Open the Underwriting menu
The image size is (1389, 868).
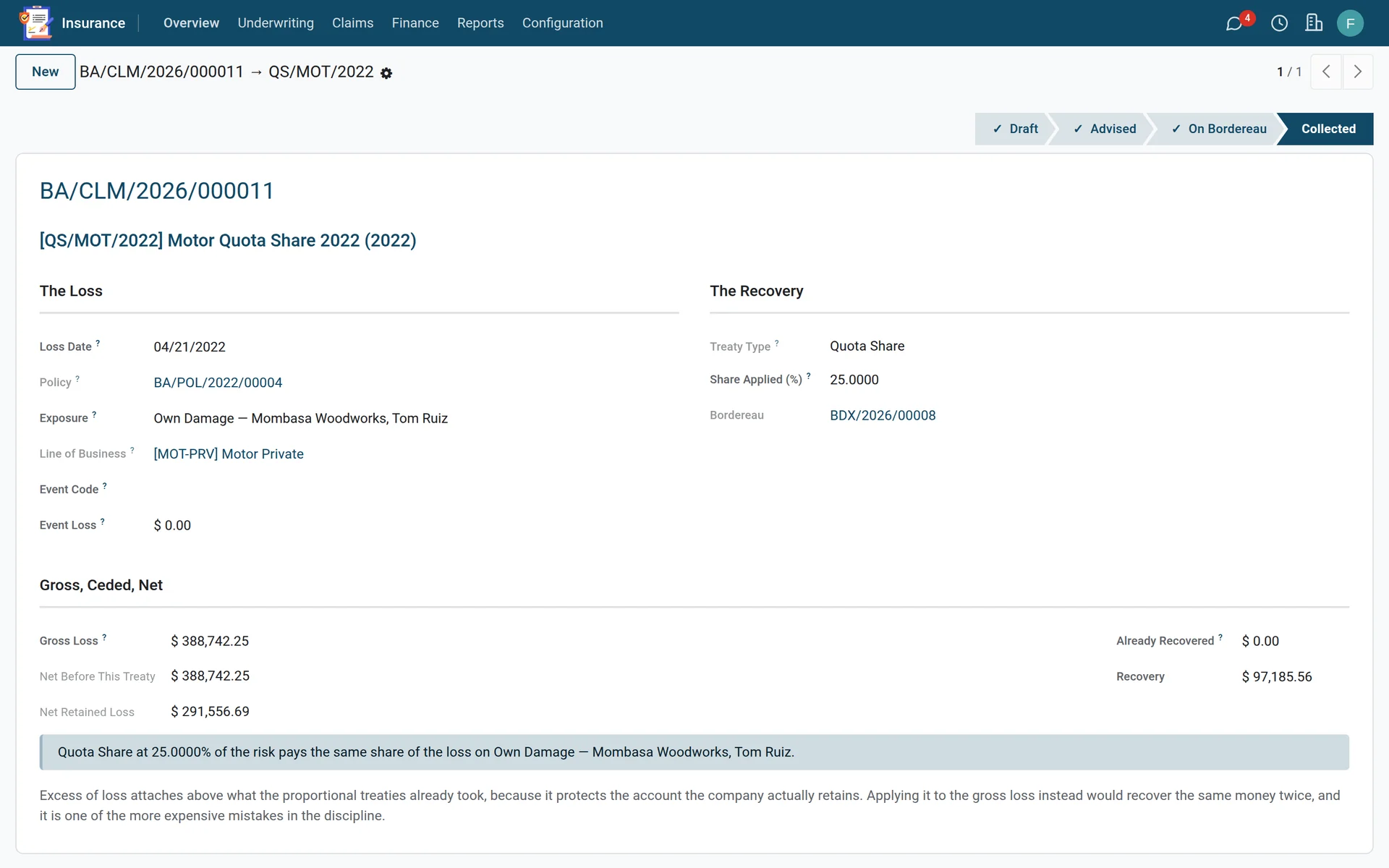(276, 23)
